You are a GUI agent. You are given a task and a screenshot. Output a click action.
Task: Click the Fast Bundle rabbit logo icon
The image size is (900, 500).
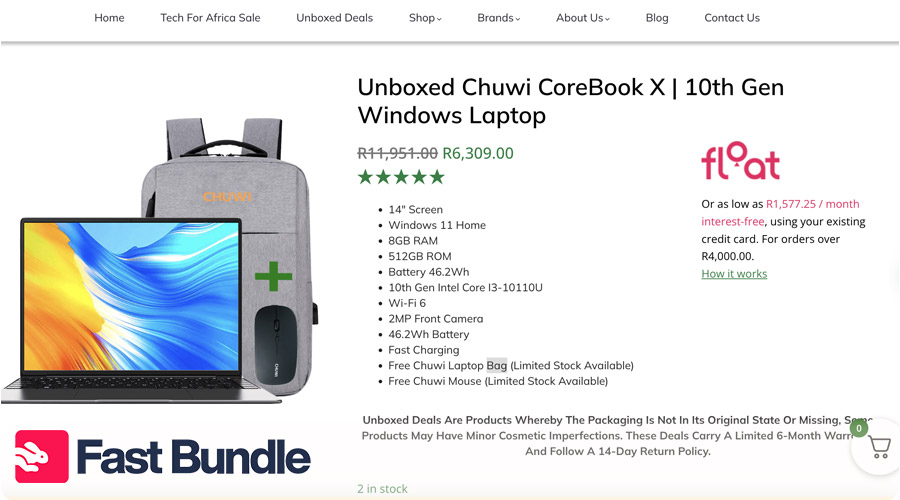[42, 456]
